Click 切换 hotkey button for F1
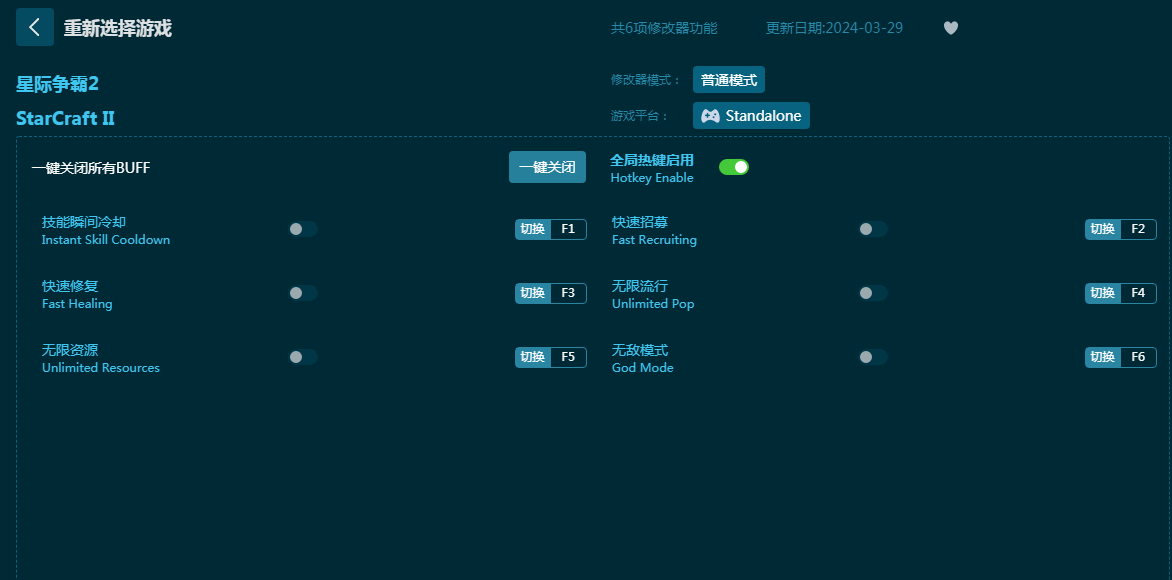This screenshot has height=580, width=1172. [x=533, y=229]
